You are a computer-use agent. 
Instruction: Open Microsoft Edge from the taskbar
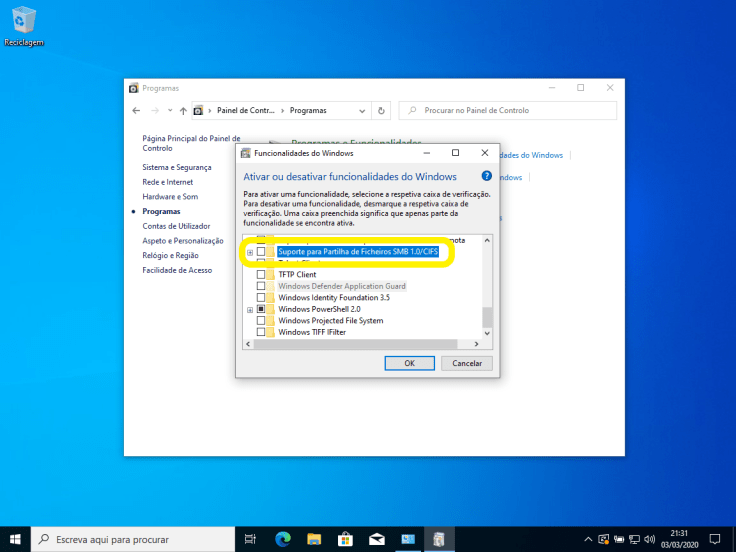[281, 540]
